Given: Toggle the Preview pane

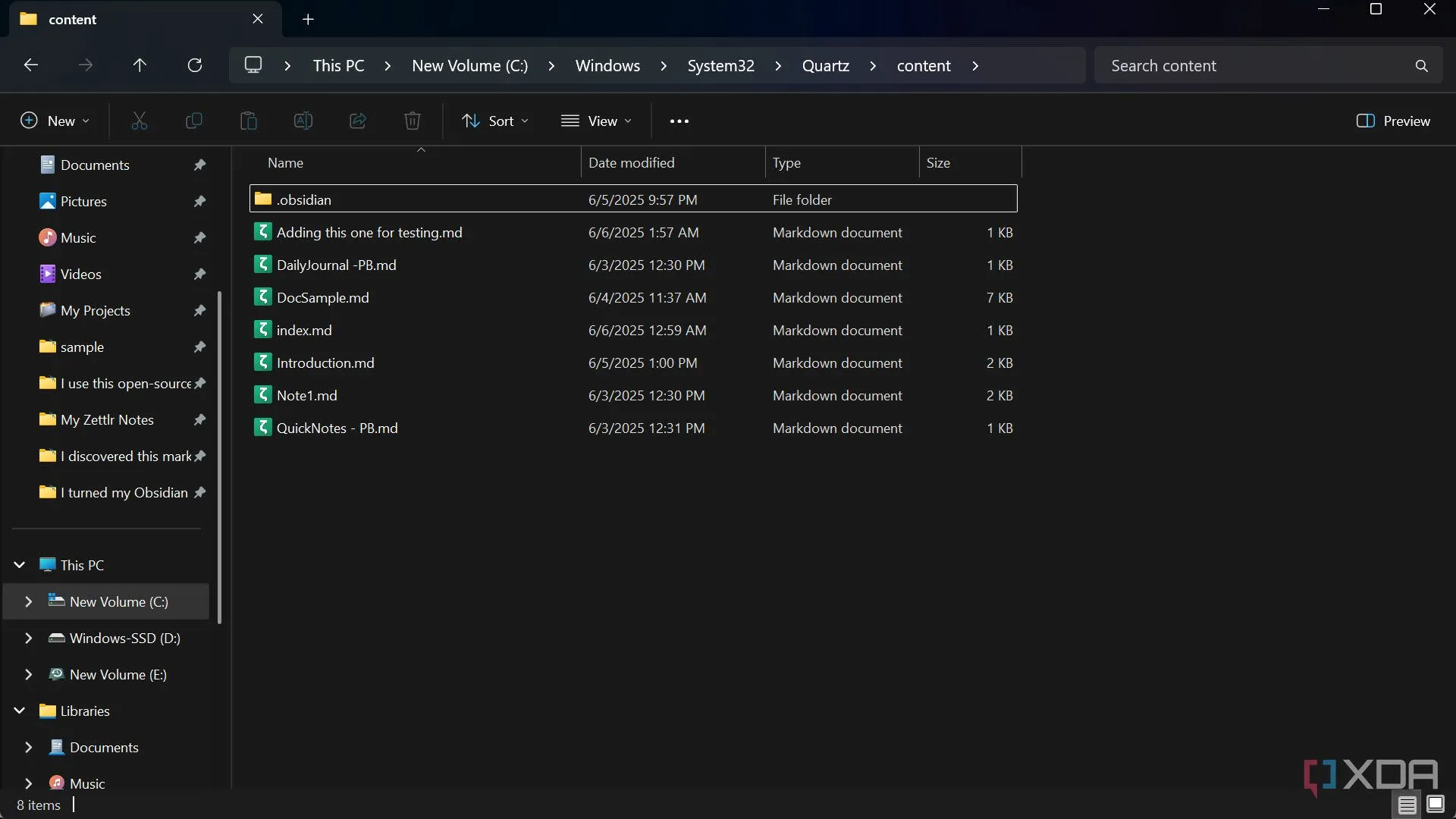Looking at the screenshot, I should point(1393,121).
